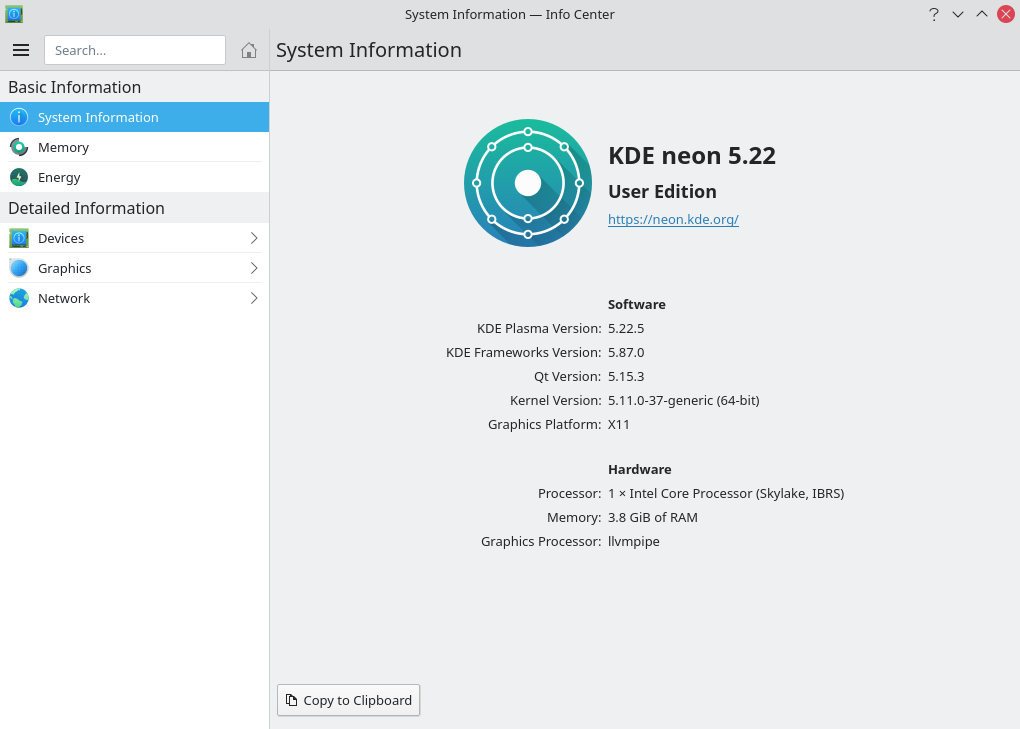Click the Memory icon in sidebar

(19, 147)
